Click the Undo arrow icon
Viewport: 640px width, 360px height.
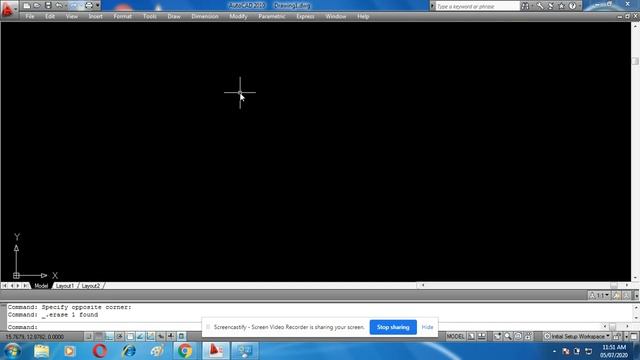pyautogui.click(x=59, y=6)
